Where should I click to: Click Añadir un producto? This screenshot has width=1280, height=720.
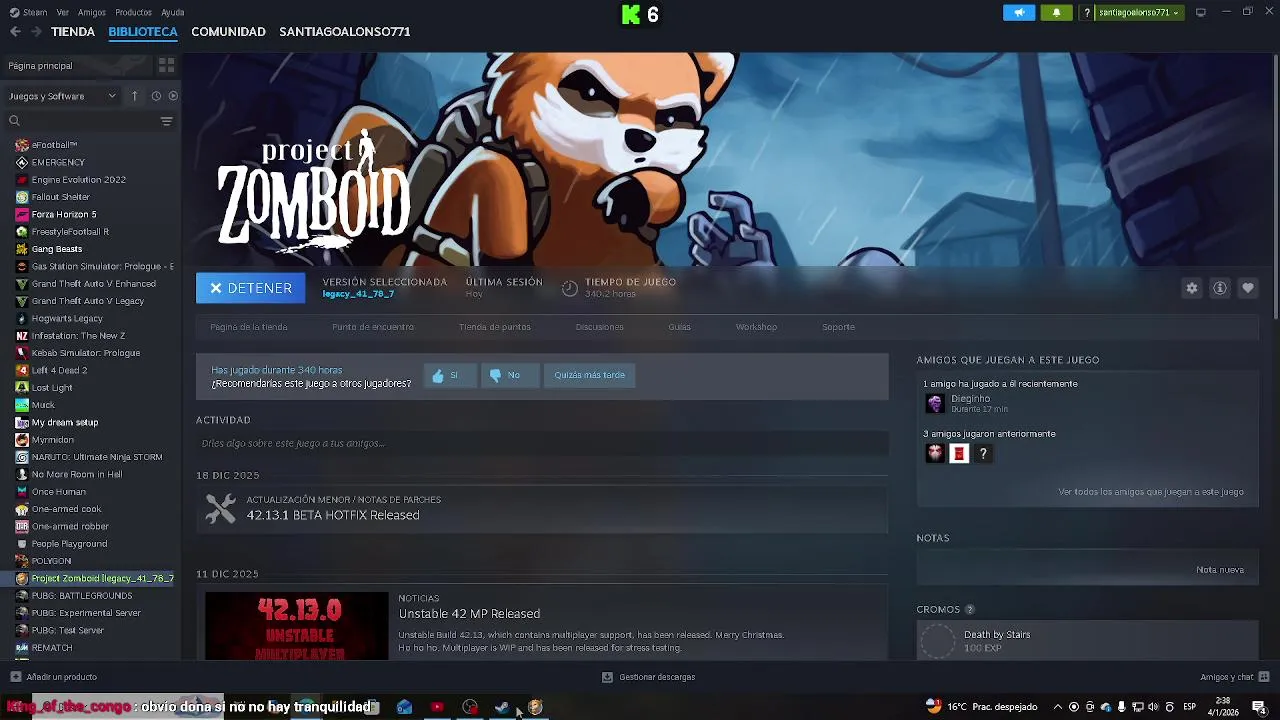pos(54,677)
